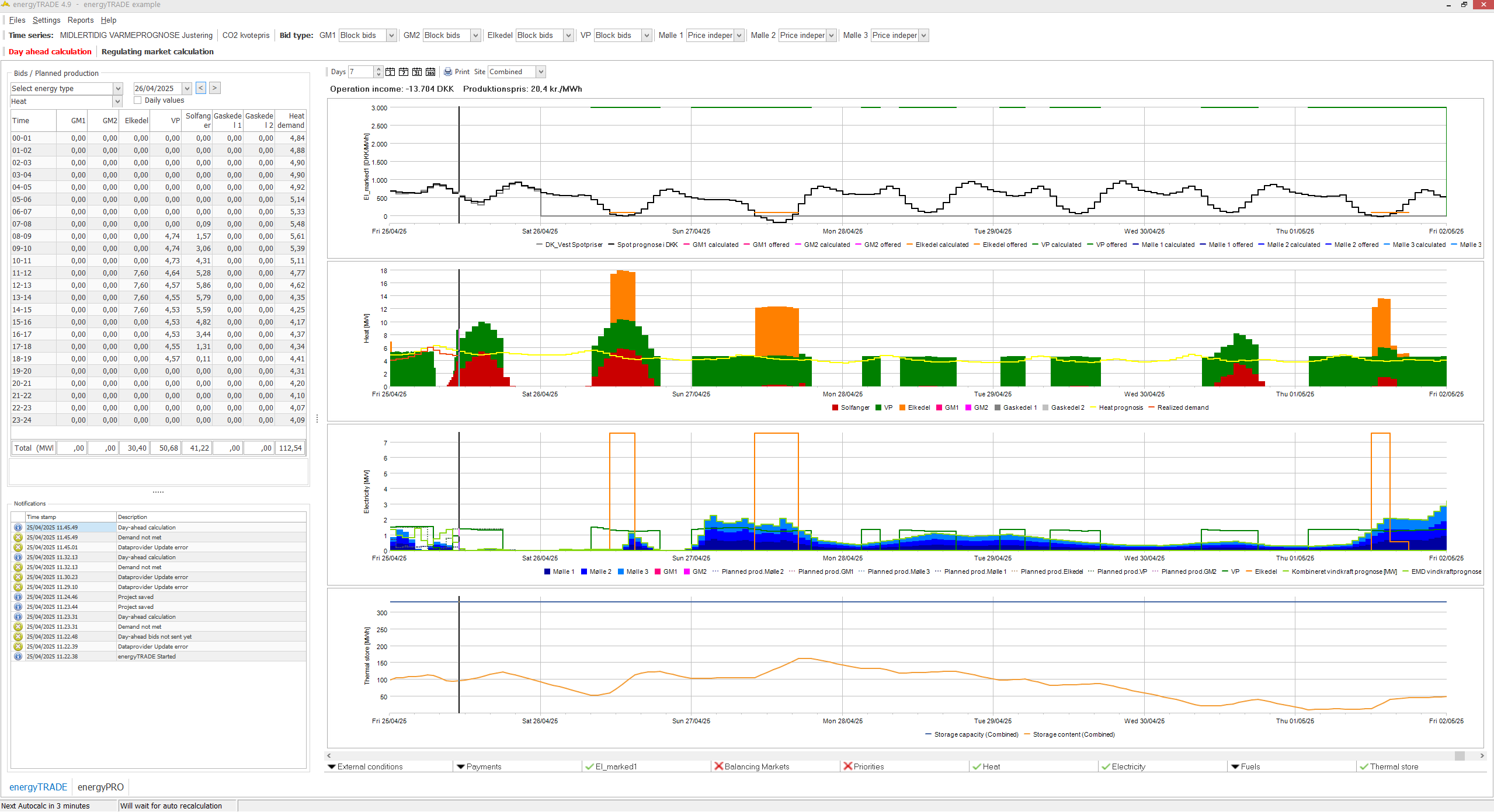
Task: Switch to Regulating market calculation tab
Action: pyautogui.click(x=158, y=52)
